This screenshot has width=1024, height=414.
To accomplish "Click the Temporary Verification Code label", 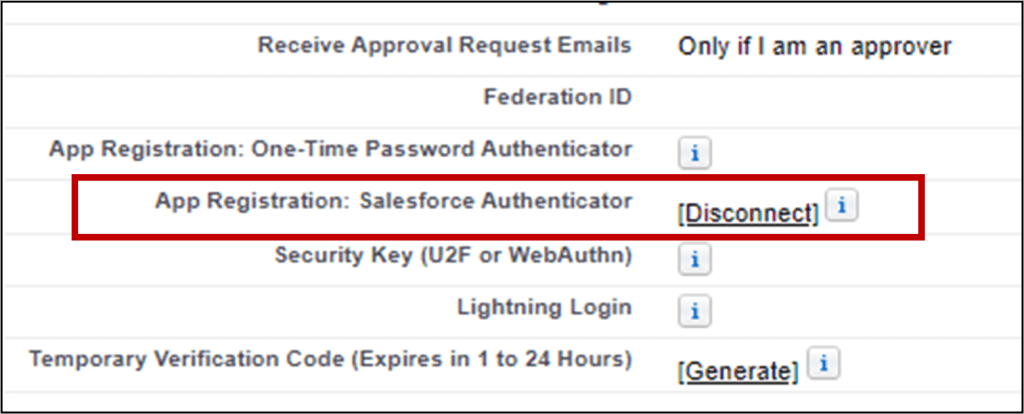I will point(330,359).
